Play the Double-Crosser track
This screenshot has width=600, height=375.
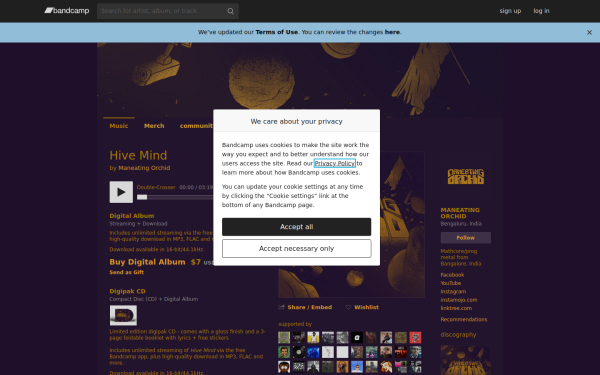tap(121, 192)
